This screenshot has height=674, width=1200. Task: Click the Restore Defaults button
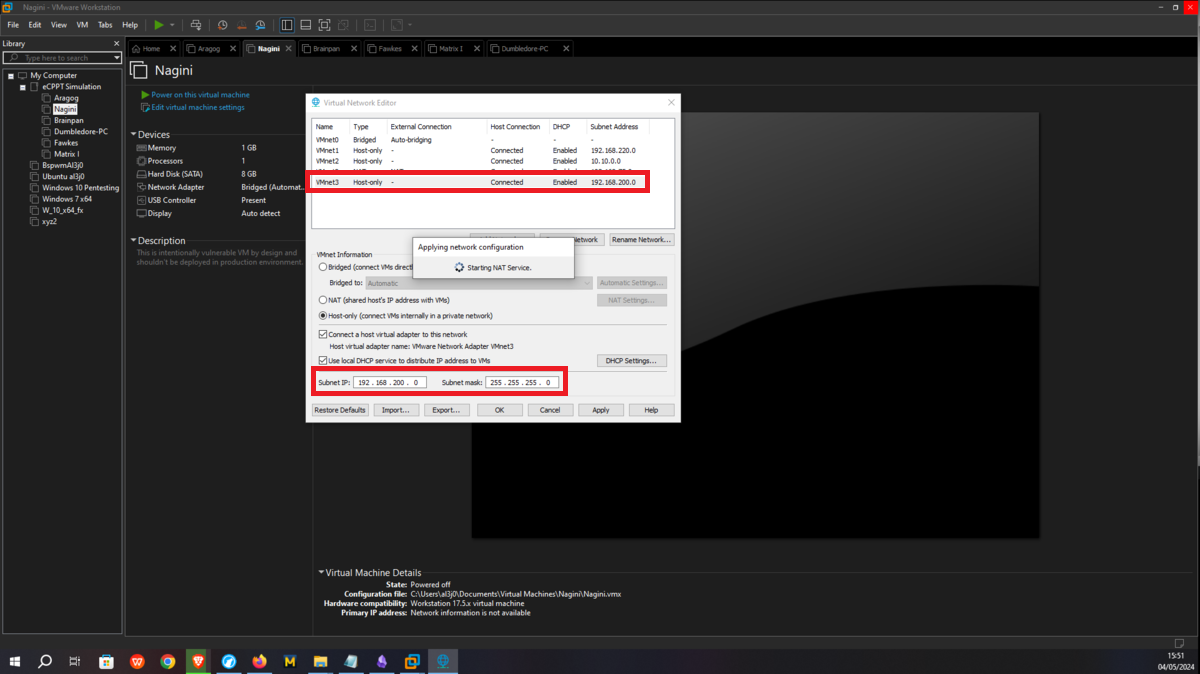click(340, 410)
